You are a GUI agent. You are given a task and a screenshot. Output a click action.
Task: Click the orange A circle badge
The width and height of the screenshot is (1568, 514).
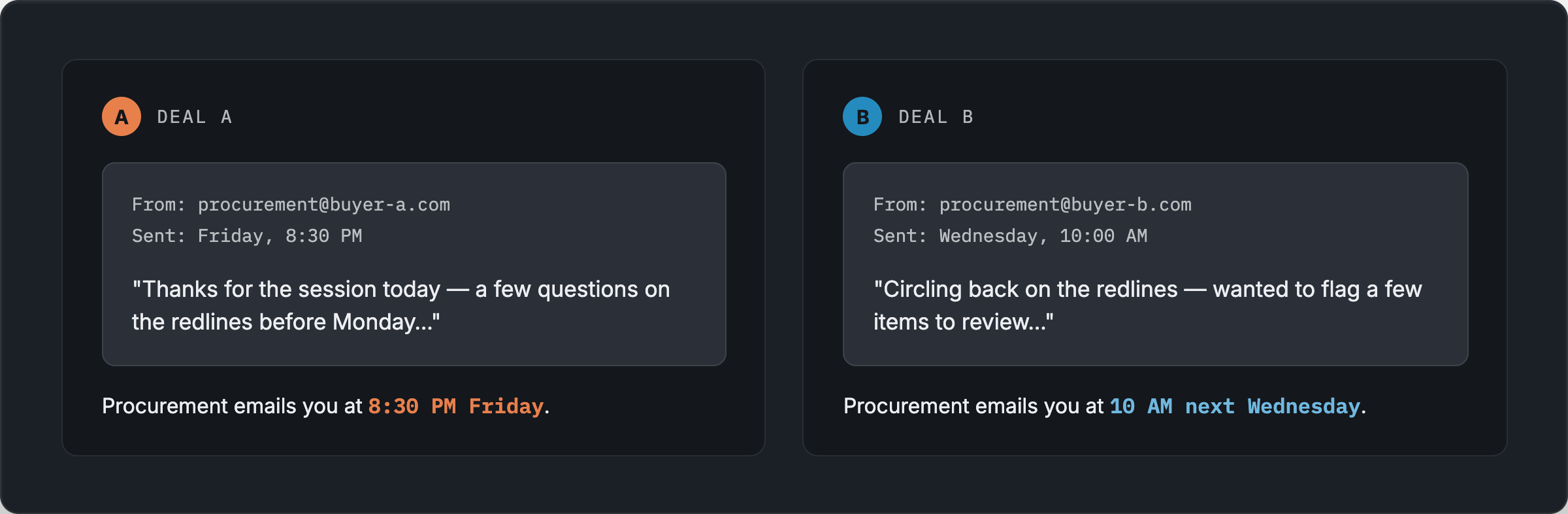122,116
